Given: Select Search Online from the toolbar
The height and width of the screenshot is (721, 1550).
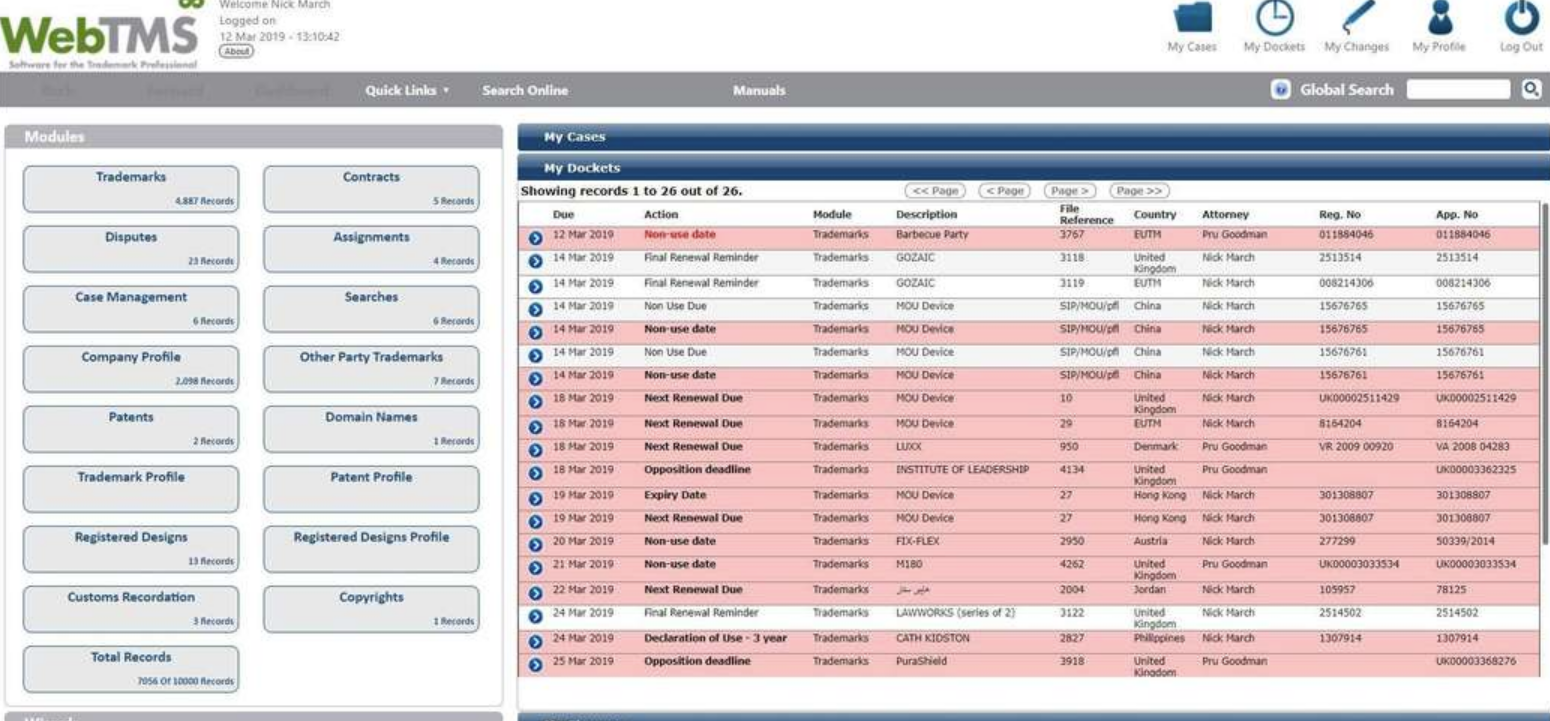Looking at the screenshot, I should point(525,89).
